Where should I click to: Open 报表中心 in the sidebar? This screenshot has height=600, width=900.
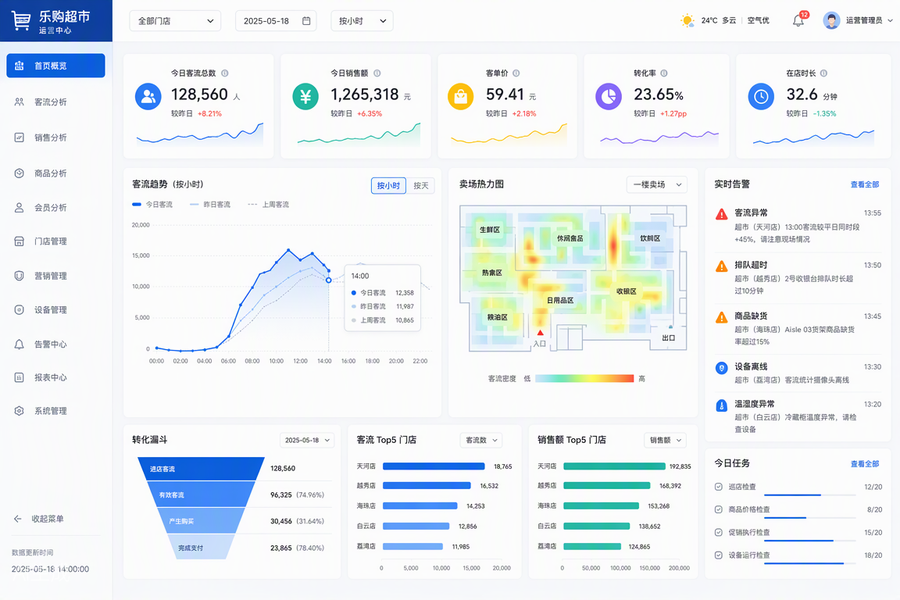(56, 378)
